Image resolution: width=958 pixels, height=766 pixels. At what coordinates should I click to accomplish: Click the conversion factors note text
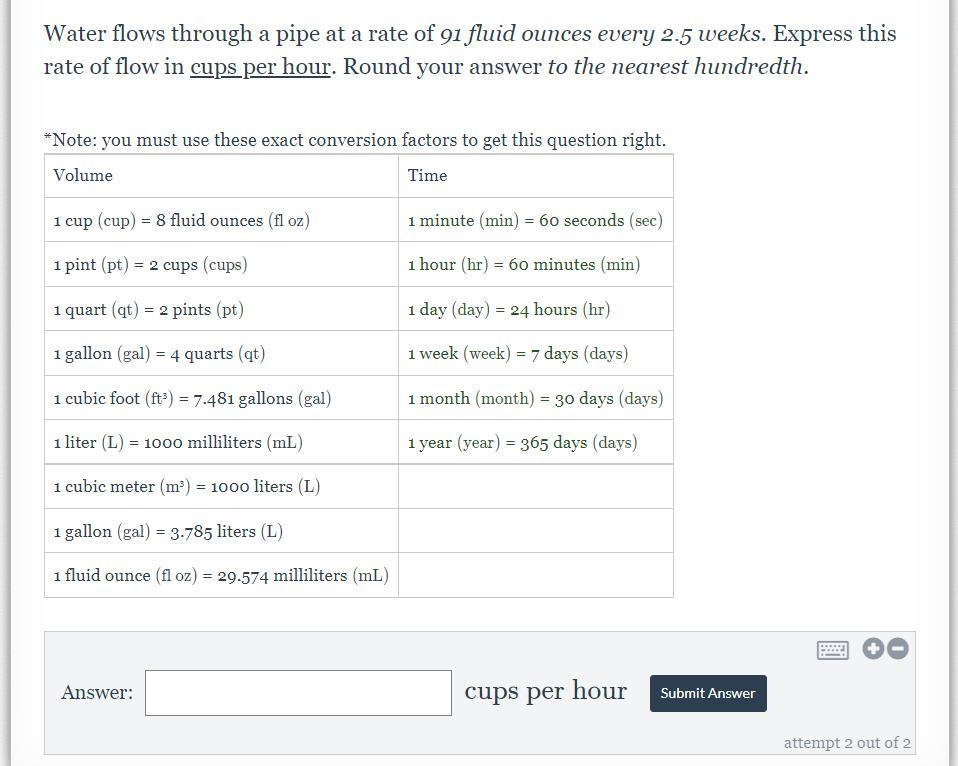point(355,140)
